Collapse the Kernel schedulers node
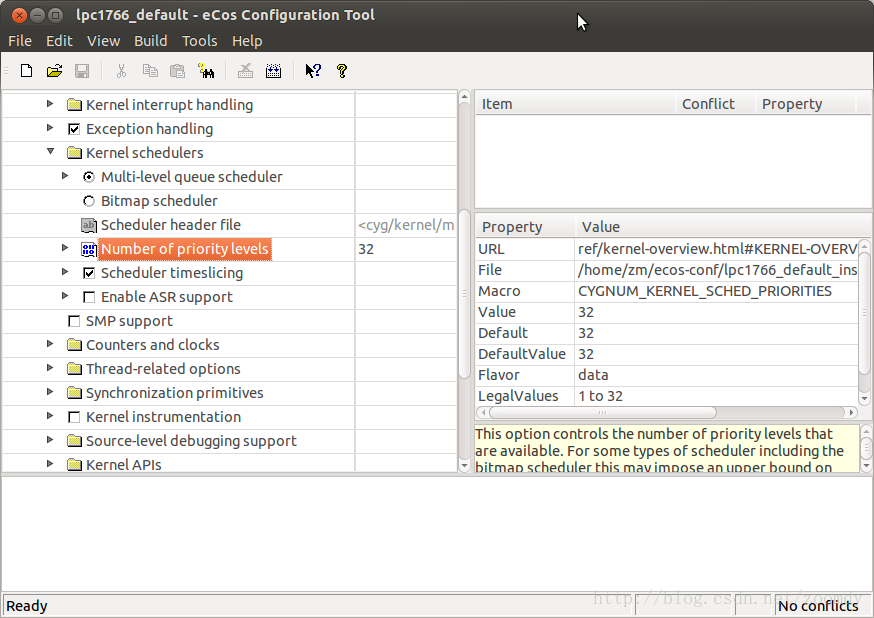 50,151
